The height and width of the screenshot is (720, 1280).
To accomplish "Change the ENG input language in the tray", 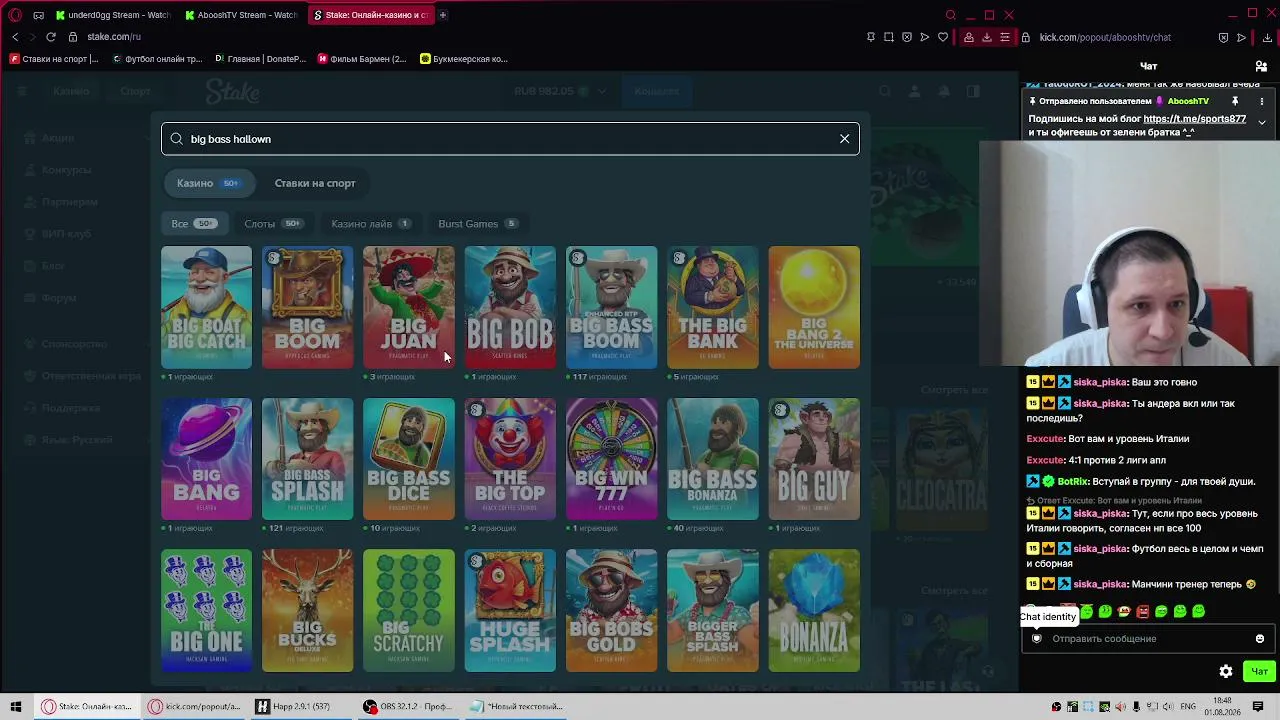I will coord(1188,706).
